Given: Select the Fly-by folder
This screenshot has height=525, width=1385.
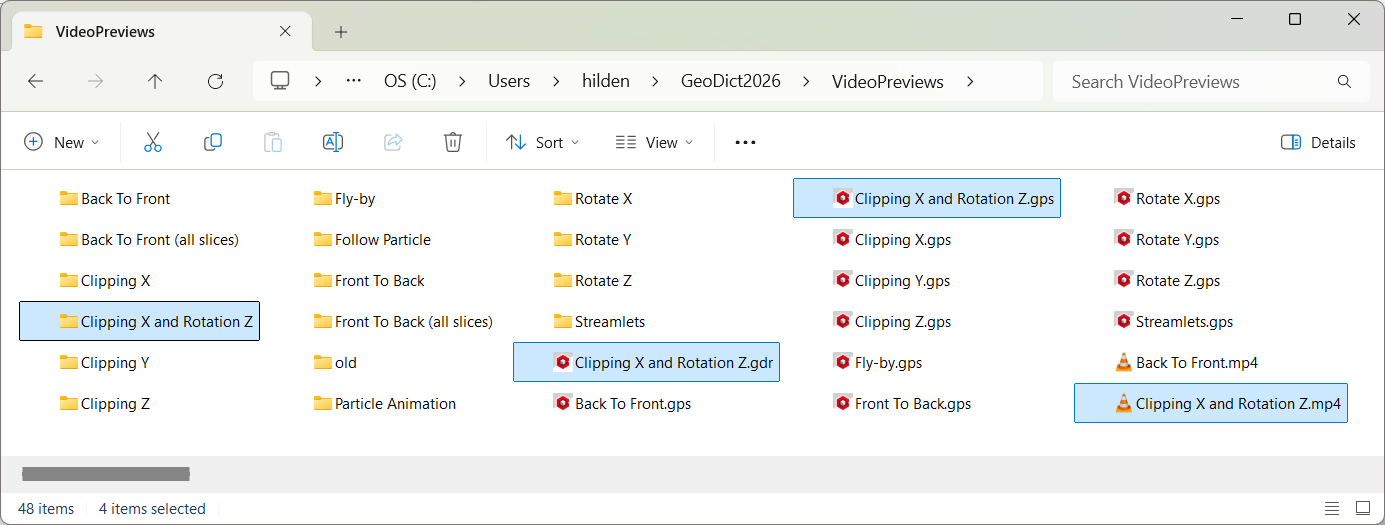Looking at the screenshot, I should [x=345, y=198].
